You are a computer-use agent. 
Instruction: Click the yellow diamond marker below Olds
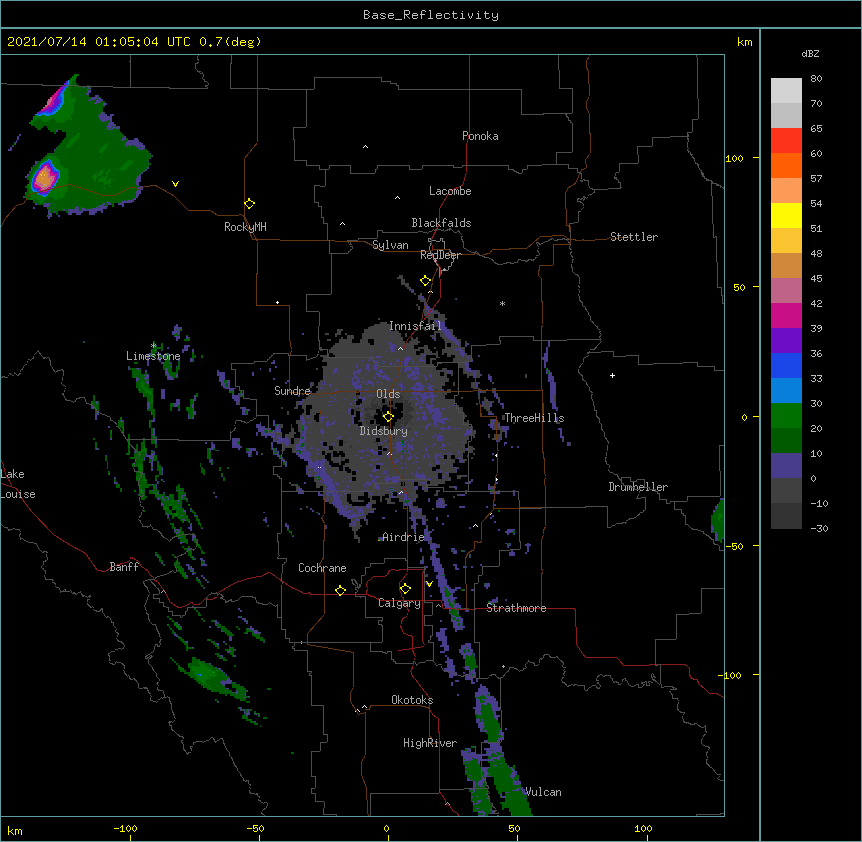(388, 417)
